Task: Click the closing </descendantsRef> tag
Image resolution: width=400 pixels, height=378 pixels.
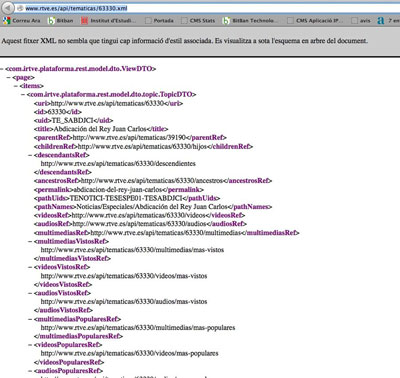Action: [x=62, y=172]
